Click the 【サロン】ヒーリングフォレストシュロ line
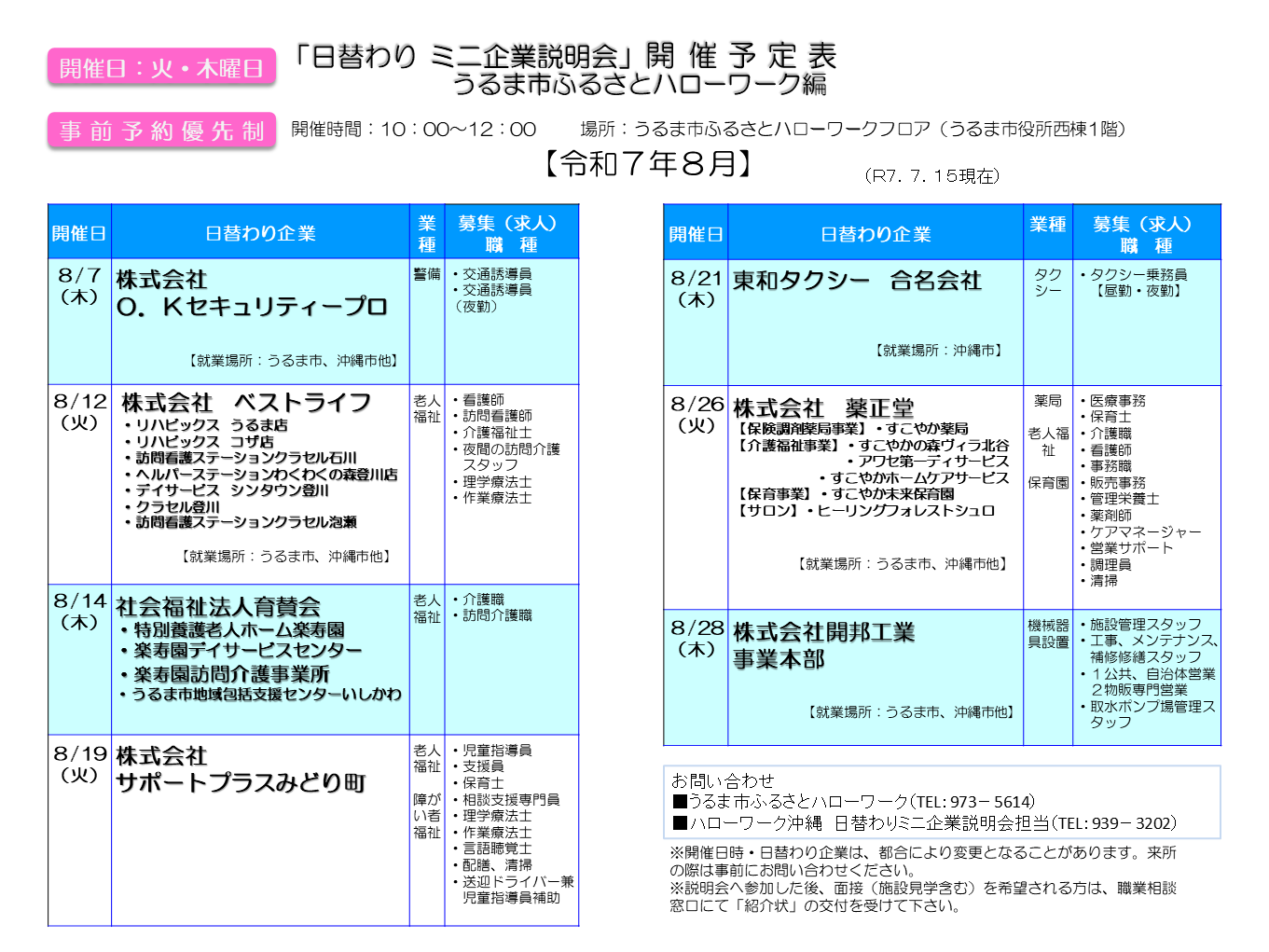Image resolution: width=1269 pixels, height=952 pixels. click(x=866, y=511)
